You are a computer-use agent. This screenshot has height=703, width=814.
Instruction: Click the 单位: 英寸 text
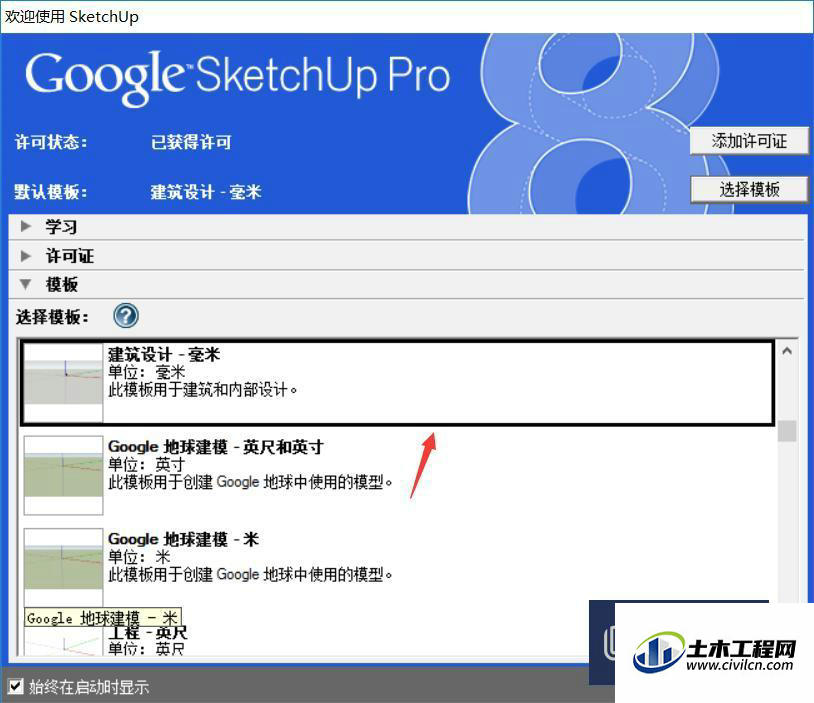(146, 464)
